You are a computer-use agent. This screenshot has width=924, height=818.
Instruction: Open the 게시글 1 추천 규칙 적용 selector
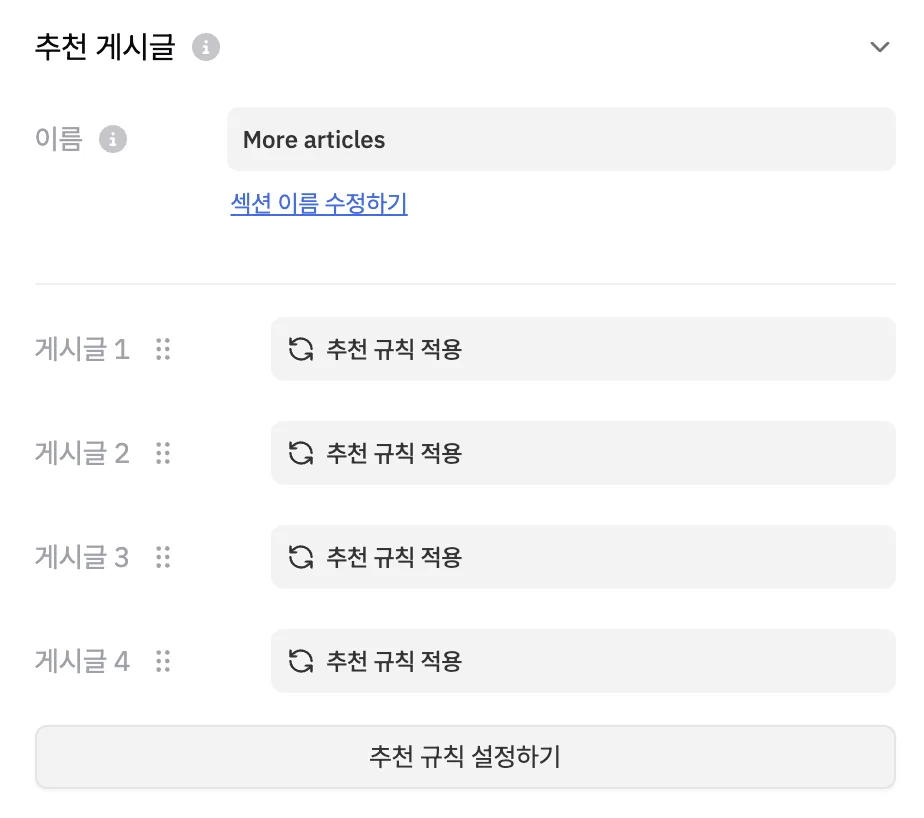(x=582, y=349)
